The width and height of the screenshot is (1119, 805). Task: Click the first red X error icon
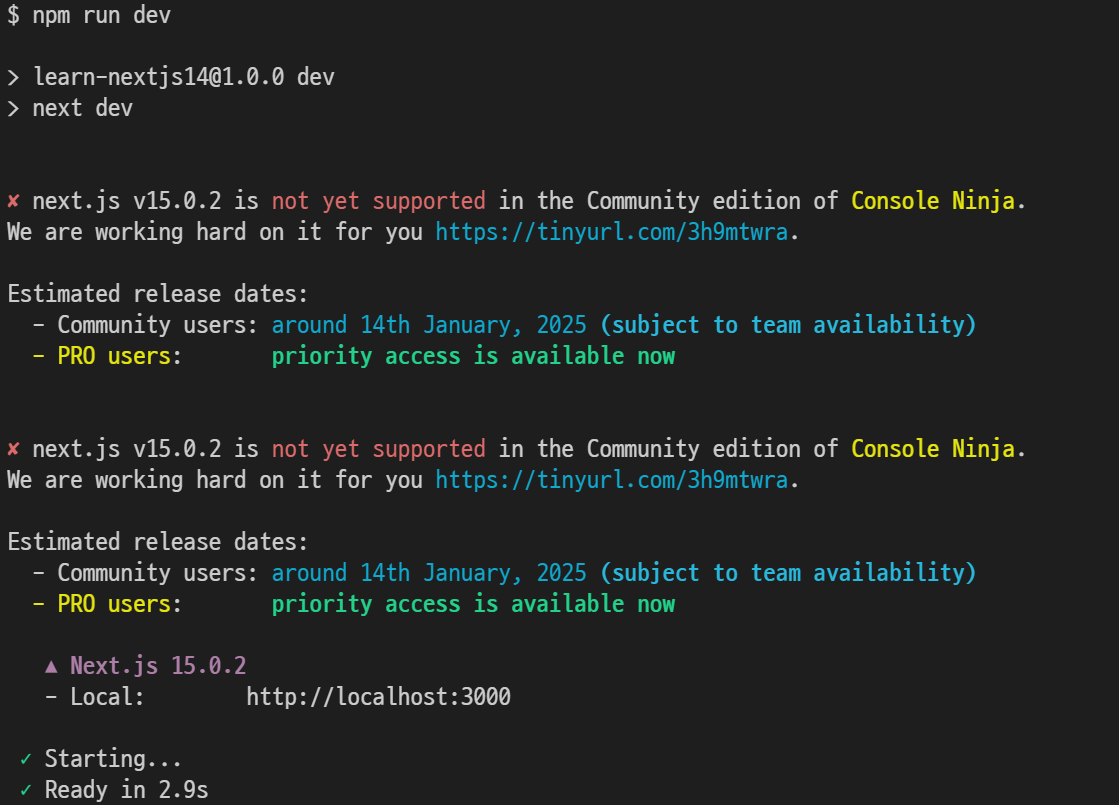[14, 201]
